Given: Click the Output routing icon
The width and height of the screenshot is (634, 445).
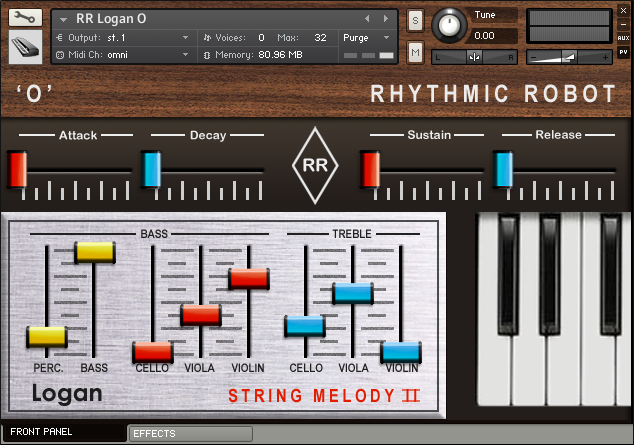Looking at the screenshot, I should click(59, 38).
